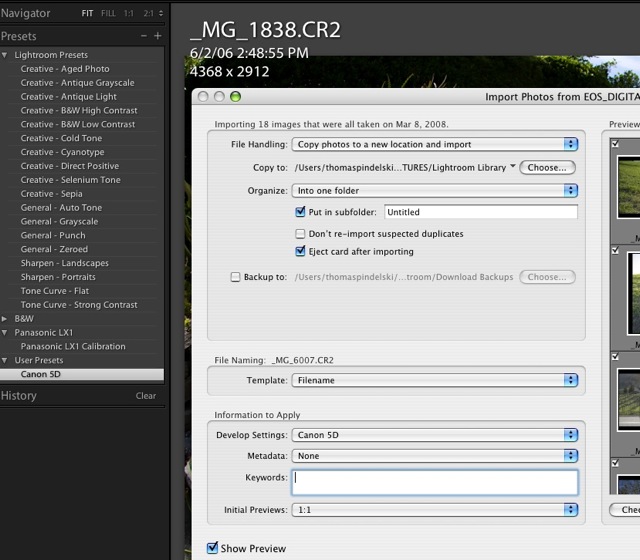Viewport: 640px width, 560px height.
Task: Apply Creative - Antique Grayscale preset
Action: click(77, 83)
